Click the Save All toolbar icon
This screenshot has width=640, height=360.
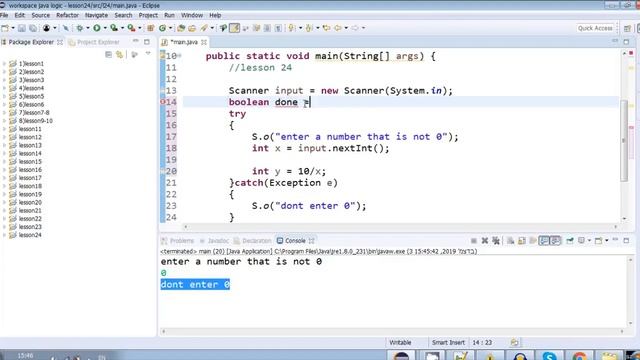33,28
